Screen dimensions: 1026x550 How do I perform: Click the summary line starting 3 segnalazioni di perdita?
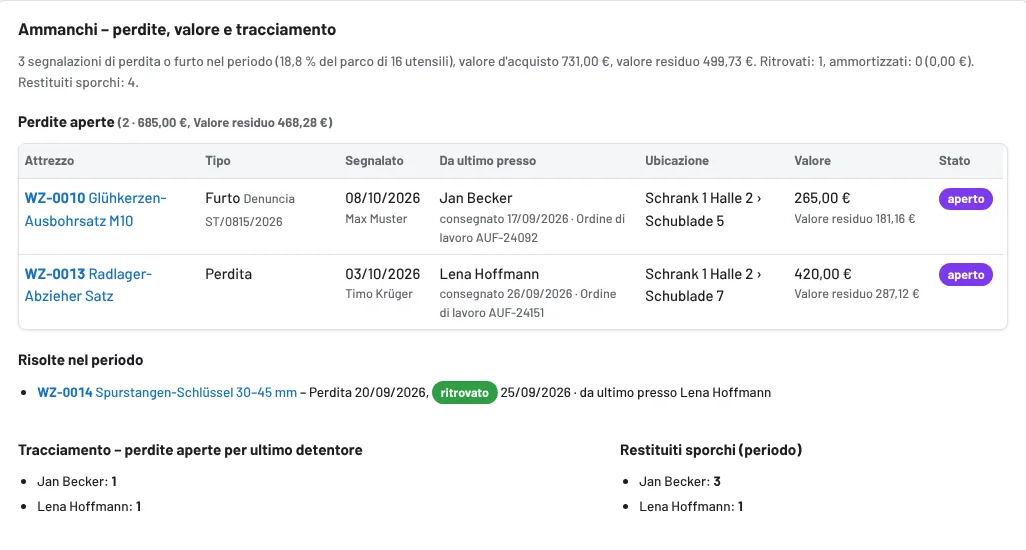coord(496,61)
